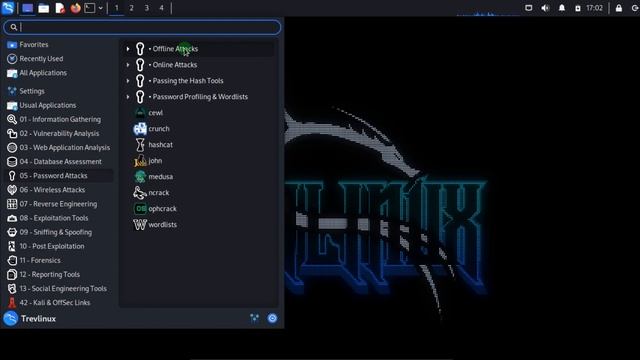
Task: Launch the text editor panel icon
Action: tap(60, 8)
